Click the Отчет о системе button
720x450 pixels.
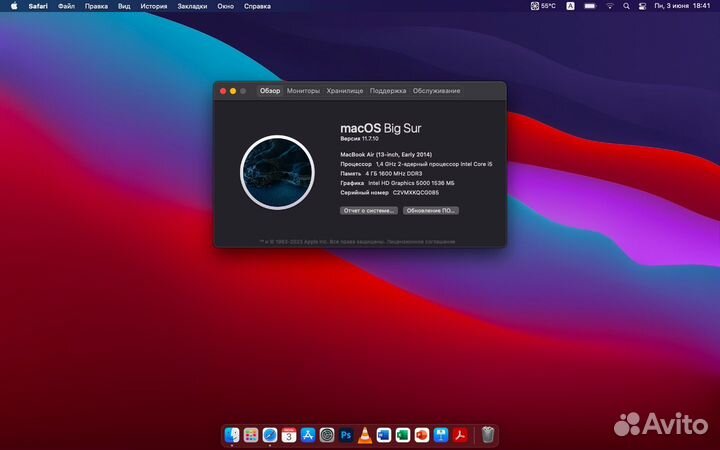point(369,210)
